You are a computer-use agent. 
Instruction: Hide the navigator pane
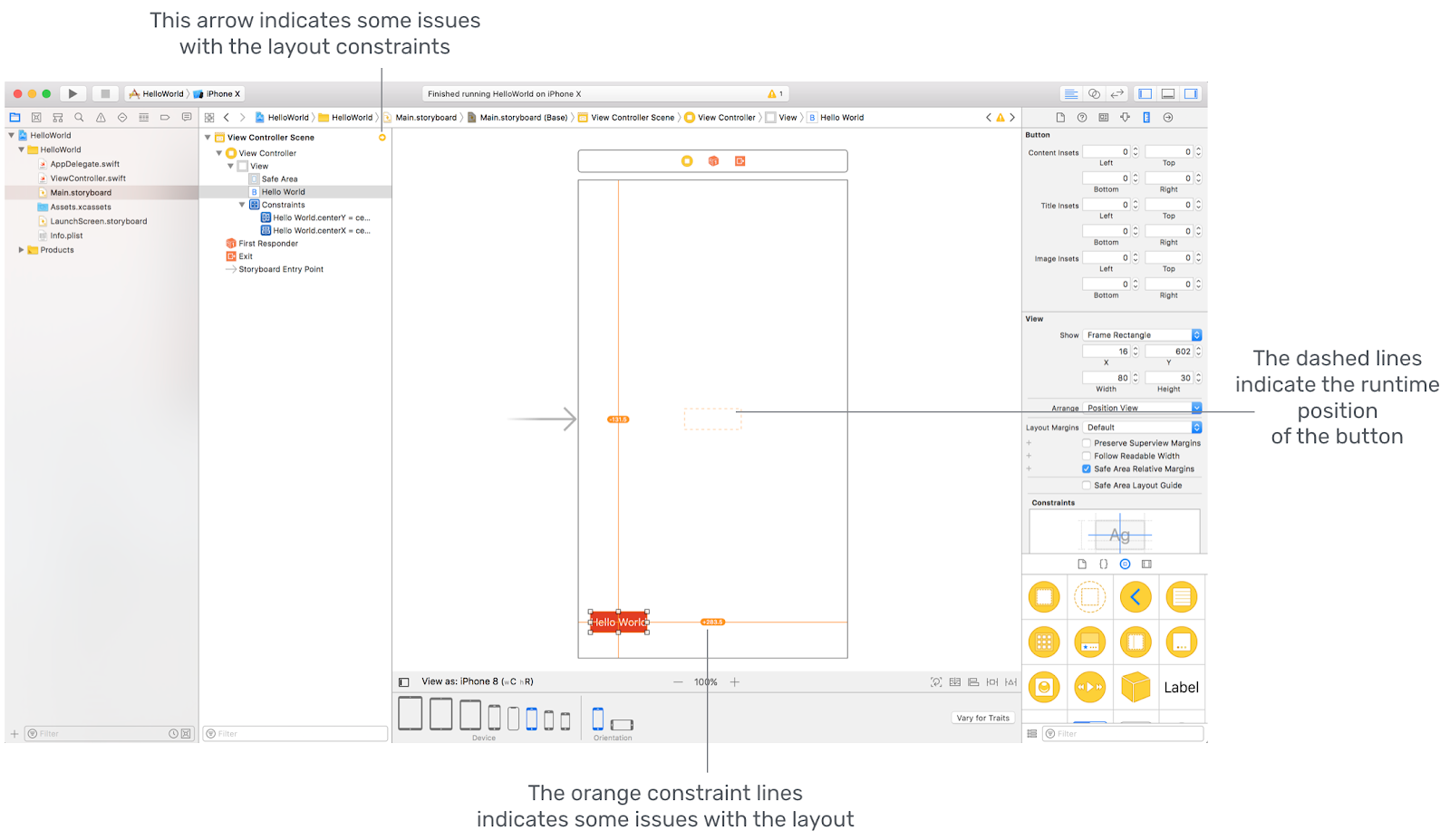[1145, 93]
